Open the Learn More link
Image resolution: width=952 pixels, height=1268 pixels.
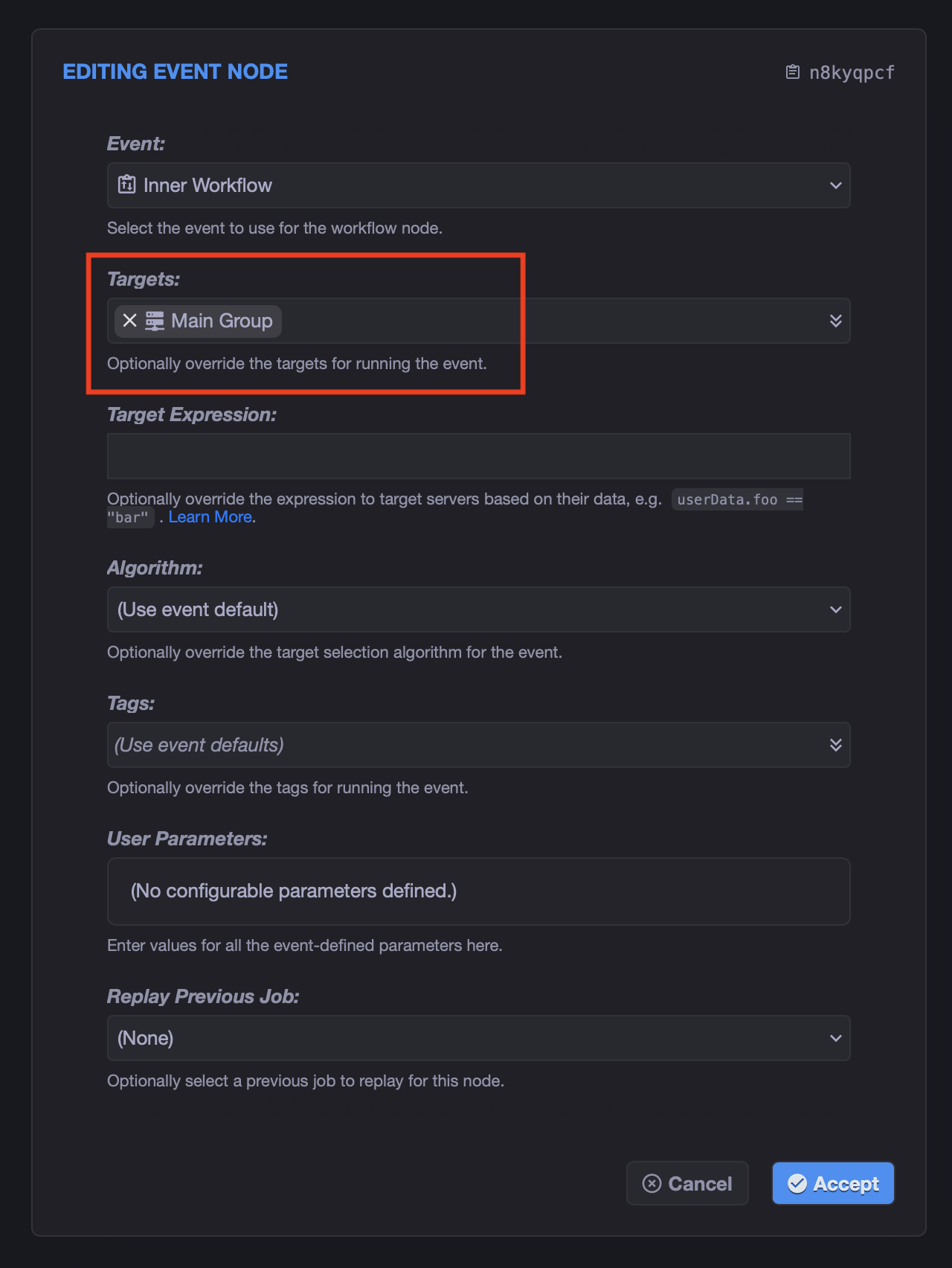coord(210,517)
